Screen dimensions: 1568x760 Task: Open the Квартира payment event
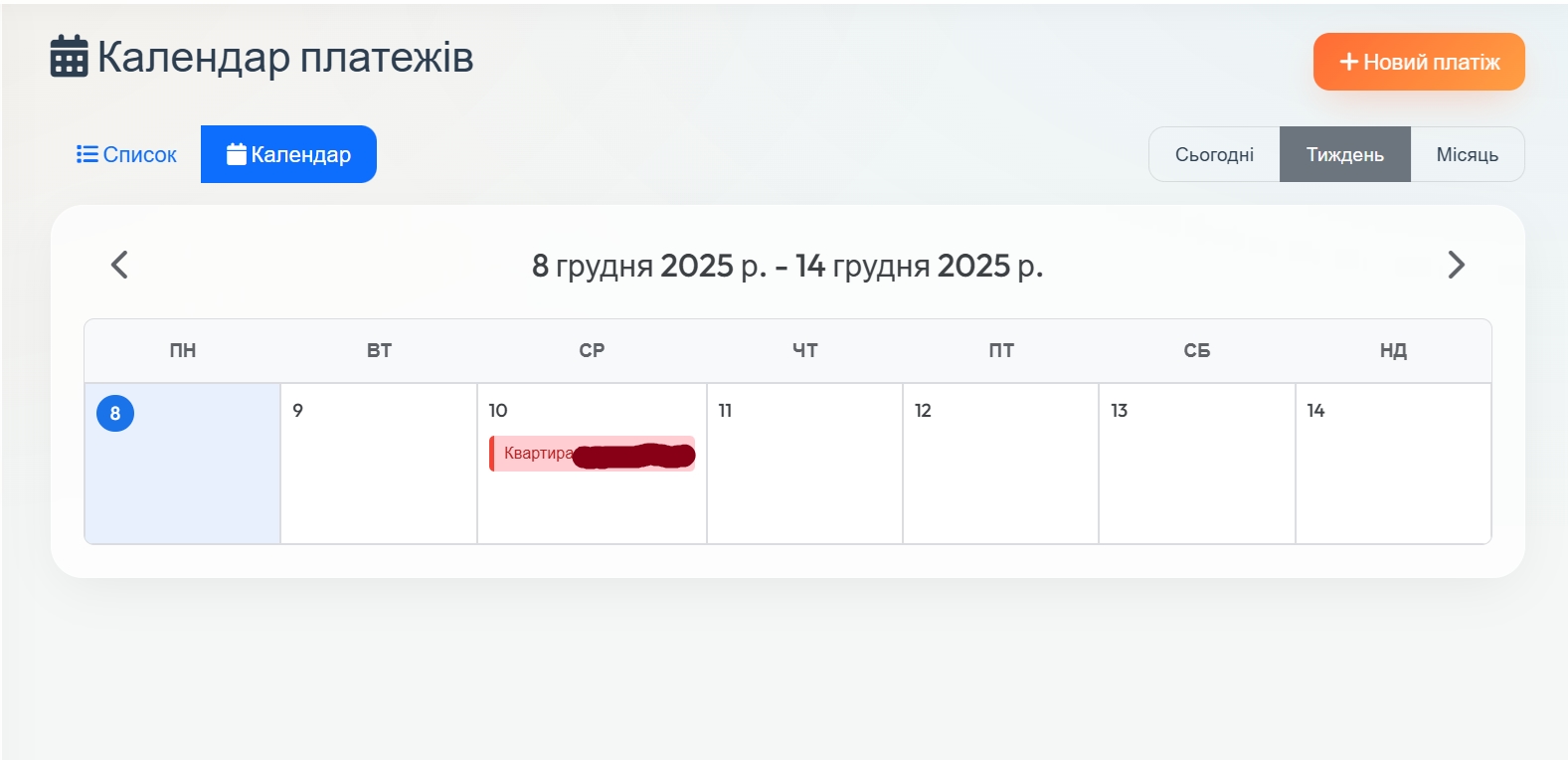tap(593, 454)
